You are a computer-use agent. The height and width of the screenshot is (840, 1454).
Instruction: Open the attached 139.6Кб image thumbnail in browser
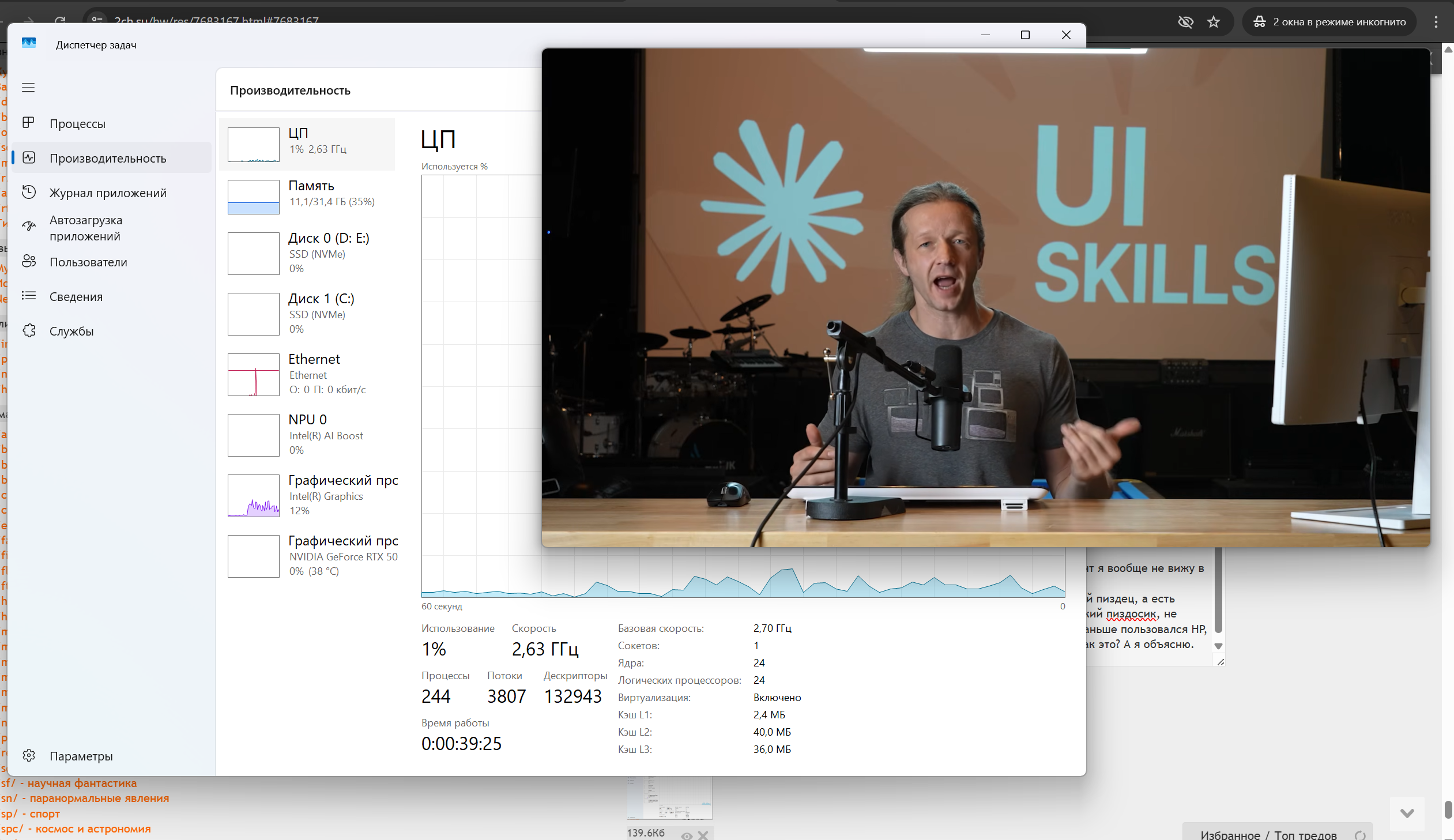(x=669, y=798)
